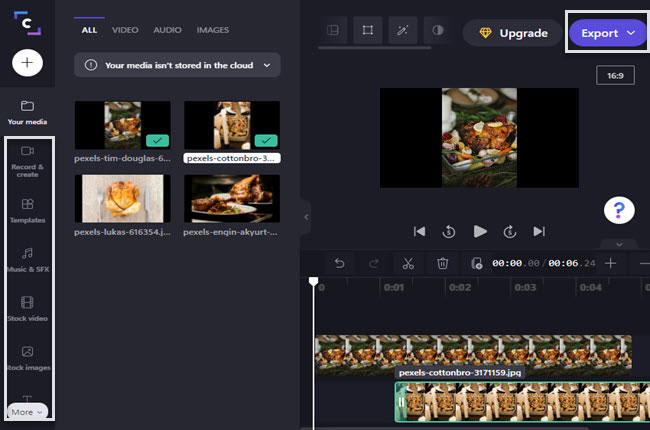Viewport: 650px width, 430px height.
Task: Switch to the IMAGES media tab
Action: 213,30
